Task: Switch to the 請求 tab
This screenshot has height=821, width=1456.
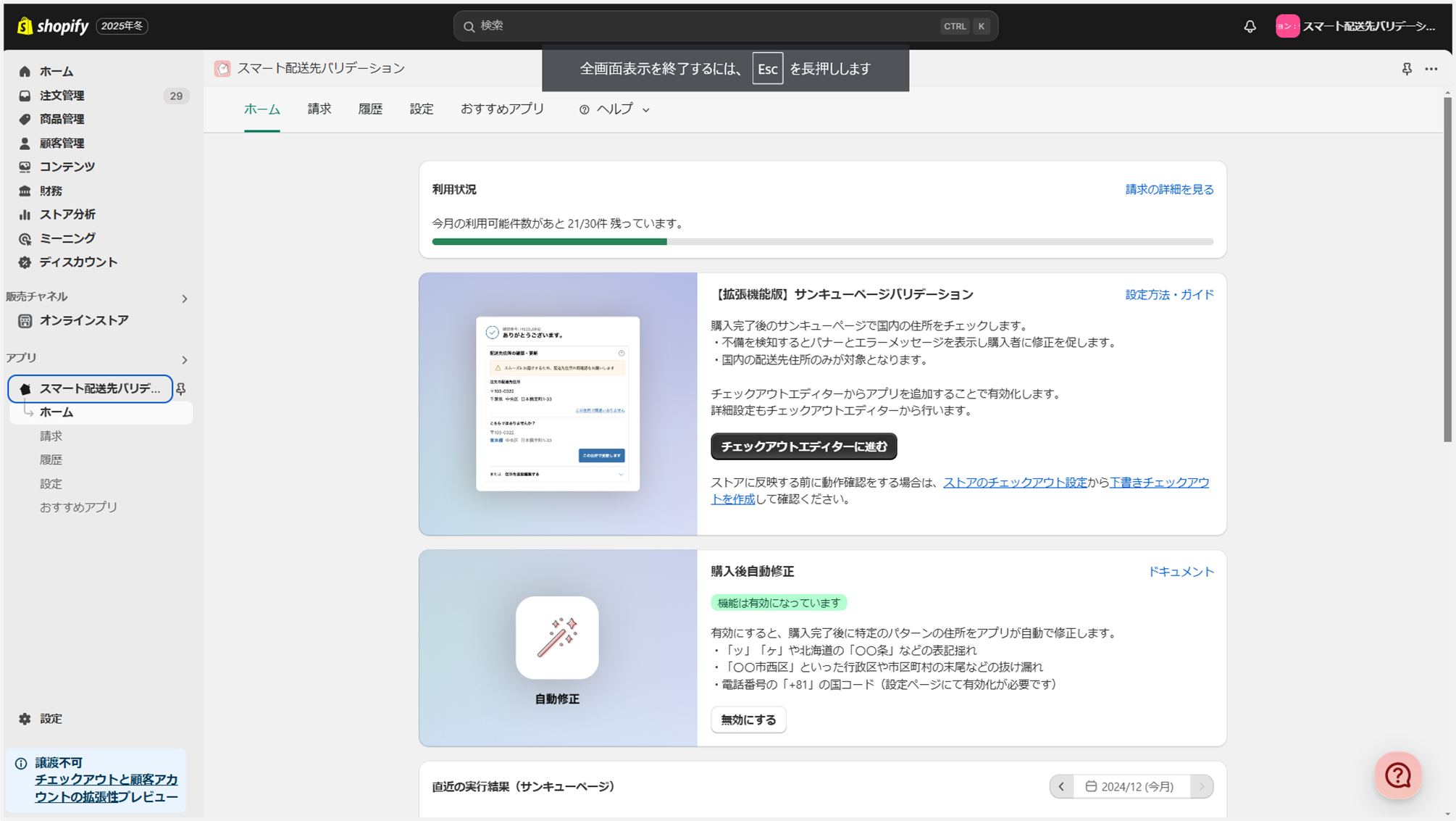Action: [x=319, y=109]
